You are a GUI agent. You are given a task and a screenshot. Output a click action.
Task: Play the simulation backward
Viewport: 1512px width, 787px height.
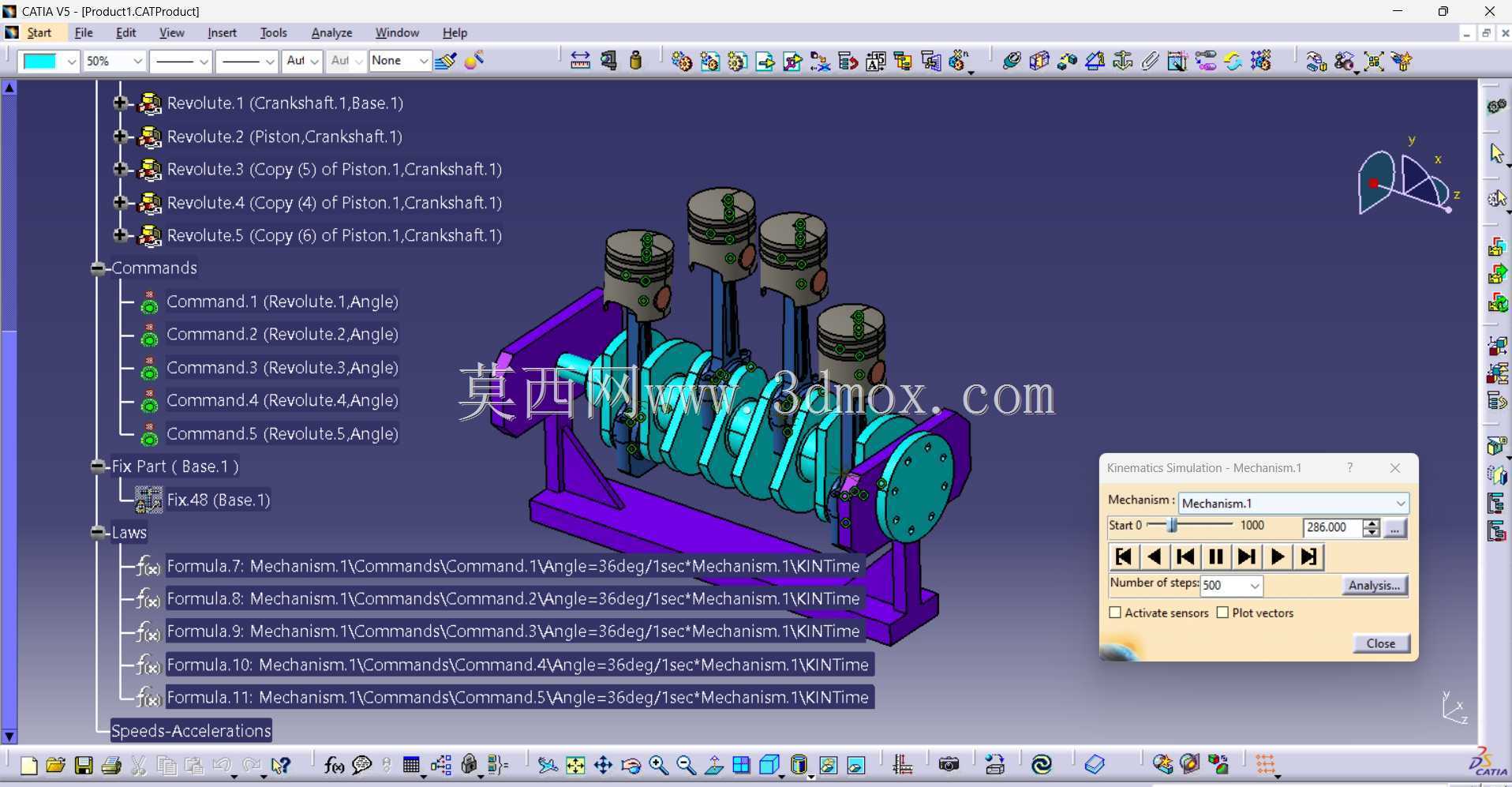1154,557
